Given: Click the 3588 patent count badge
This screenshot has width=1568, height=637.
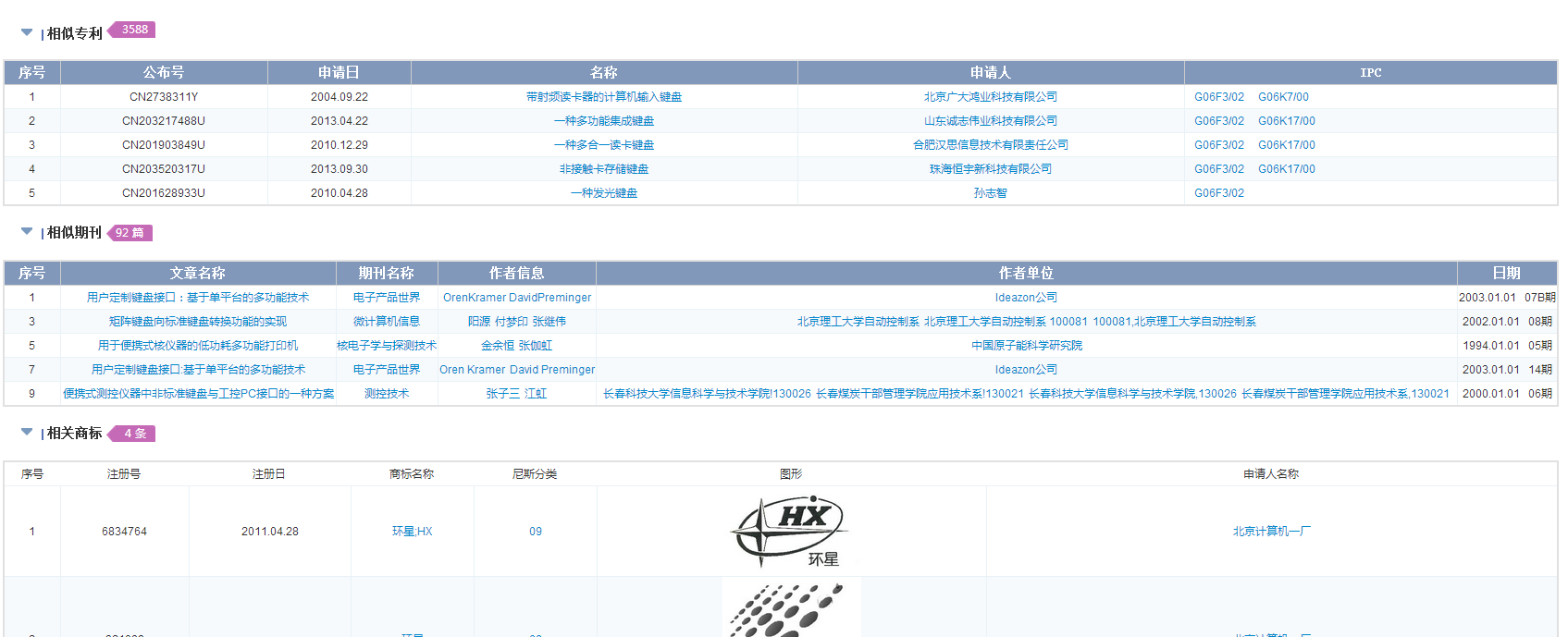Looking at the screenshot, I should tap(134, 30).
